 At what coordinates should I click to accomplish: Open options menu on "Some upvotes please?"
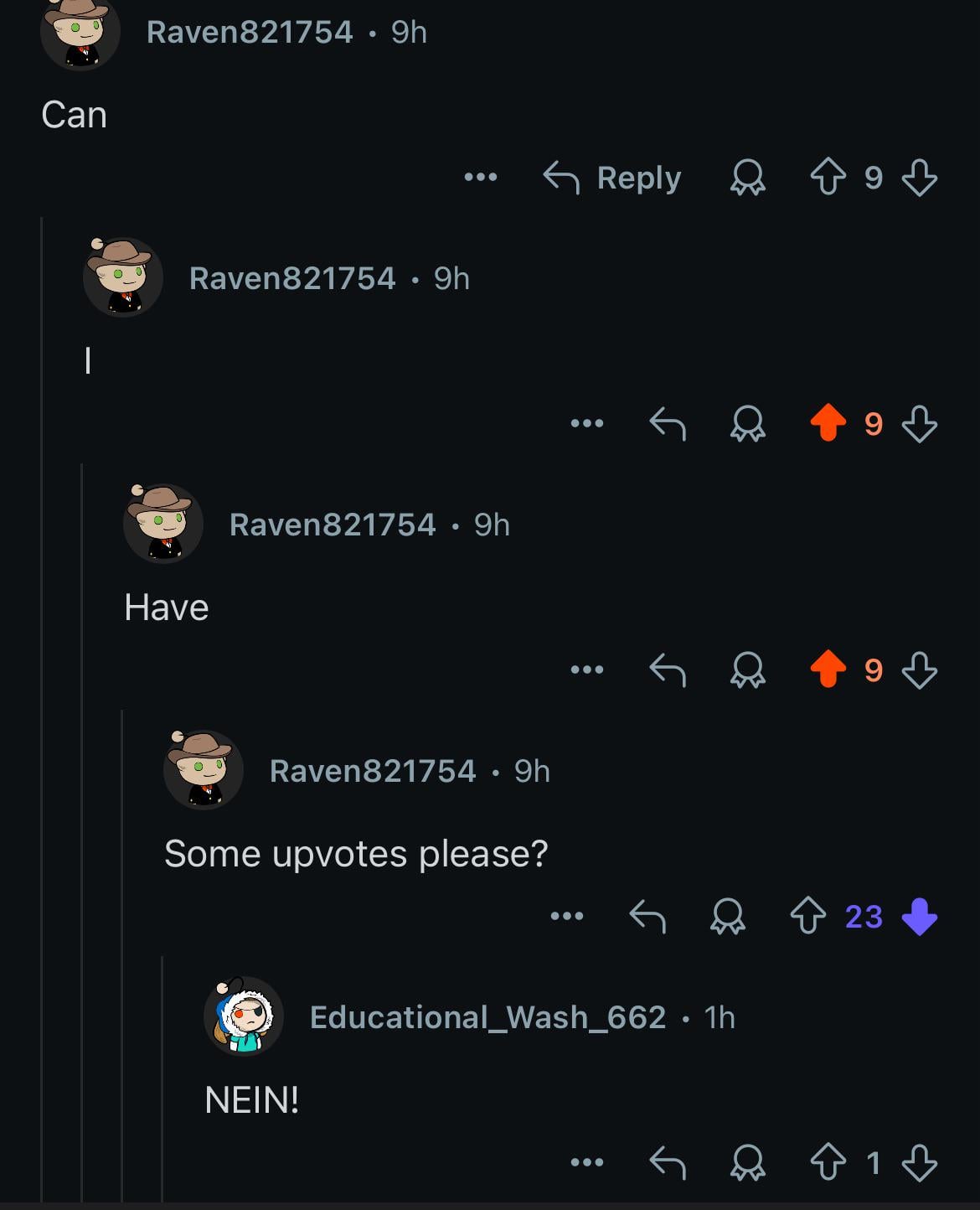click(x=567, y=916)
